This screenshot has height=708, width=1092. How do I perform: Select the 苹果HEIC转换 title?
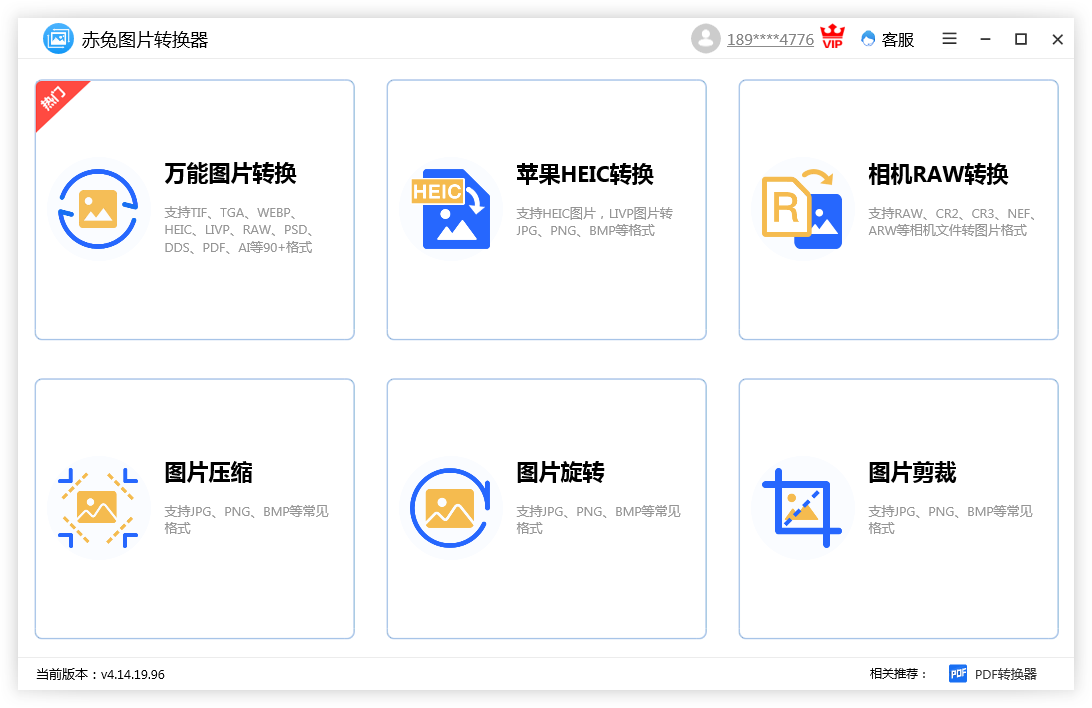click(x=585, y=174)
